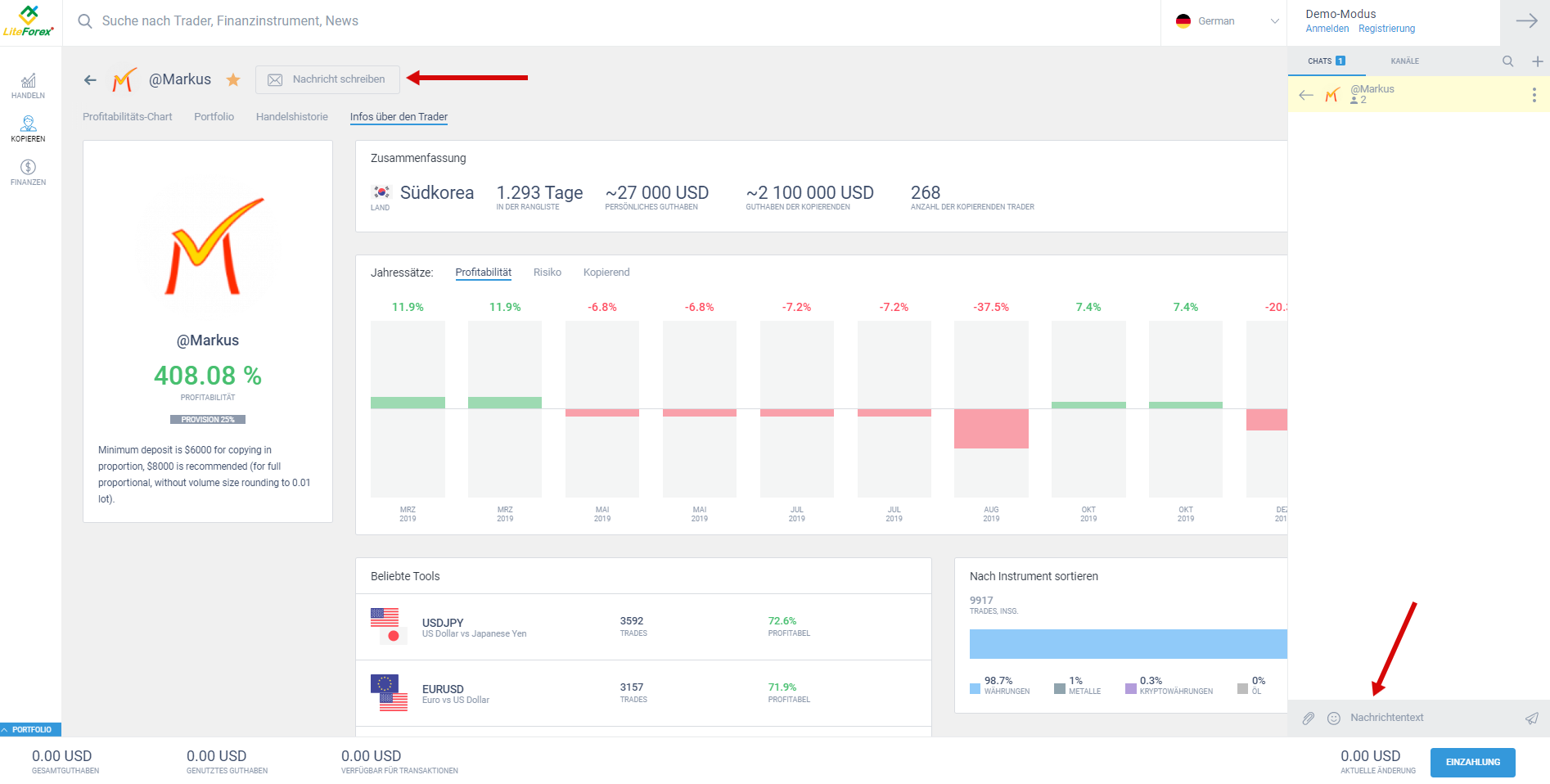The height and width of the screenshot is (784, 1550).
Task: Open the Handeln section in sidebar
Action: coord(28,85)
